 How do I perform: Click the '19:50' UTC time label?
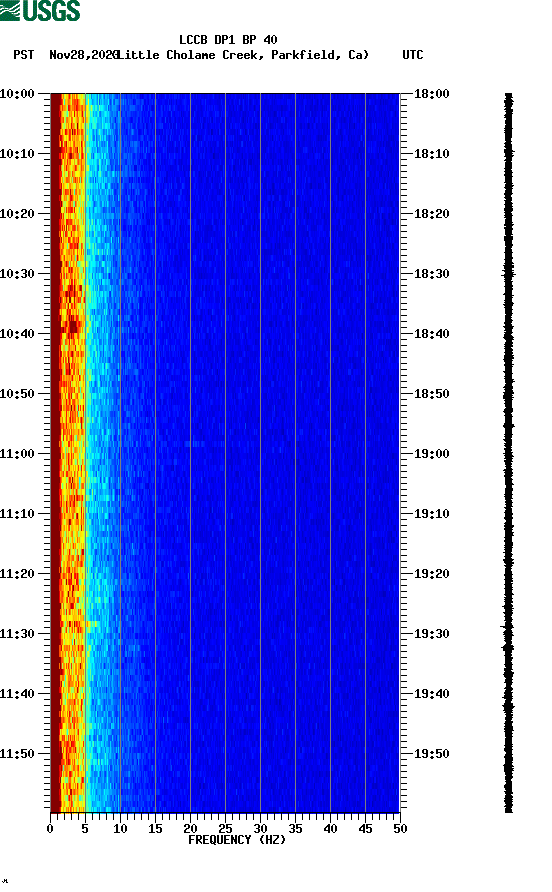[431, 754]
